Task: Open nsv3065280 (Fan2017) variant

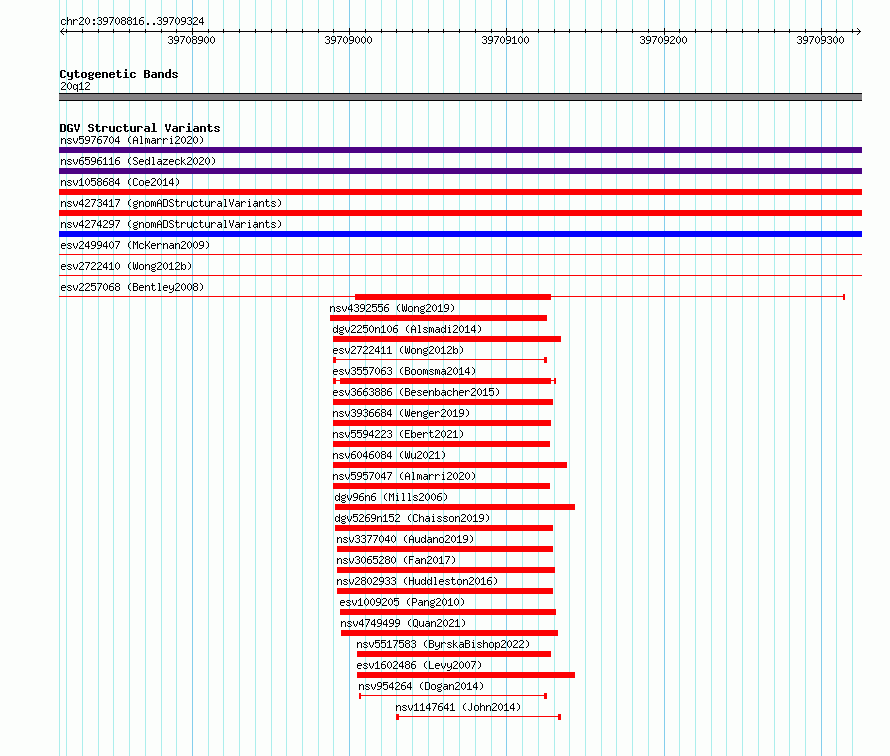Action: pos(396,560)
